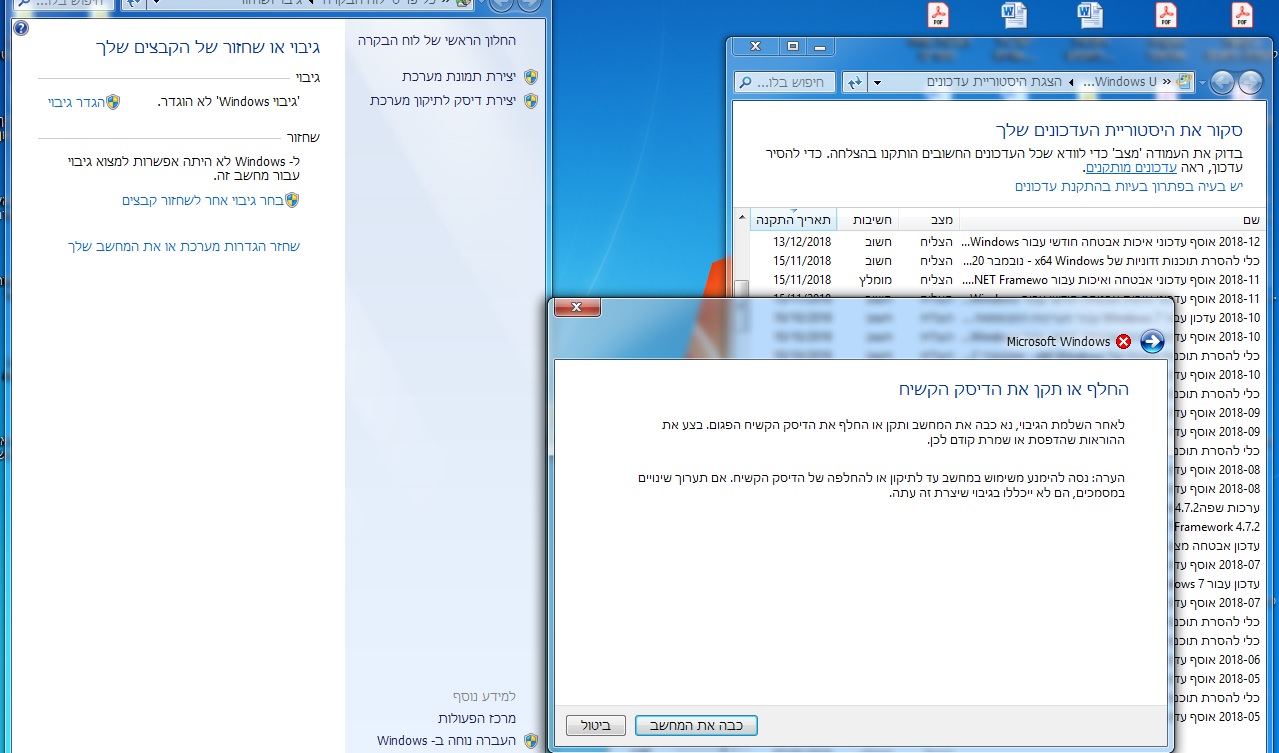1279x753 pixels.
Task: Open a Word document icon on the desktop
Action: (x=1013, y=15)
